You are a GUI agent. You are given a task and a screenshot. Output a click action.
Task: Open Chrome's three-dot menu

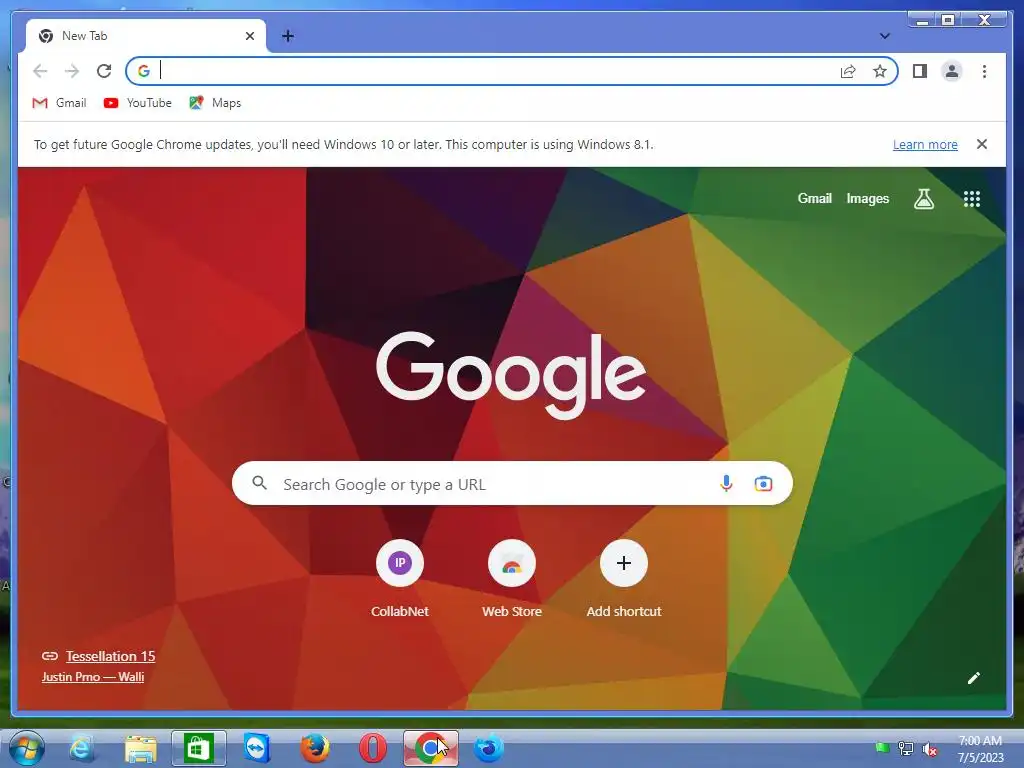984,71
